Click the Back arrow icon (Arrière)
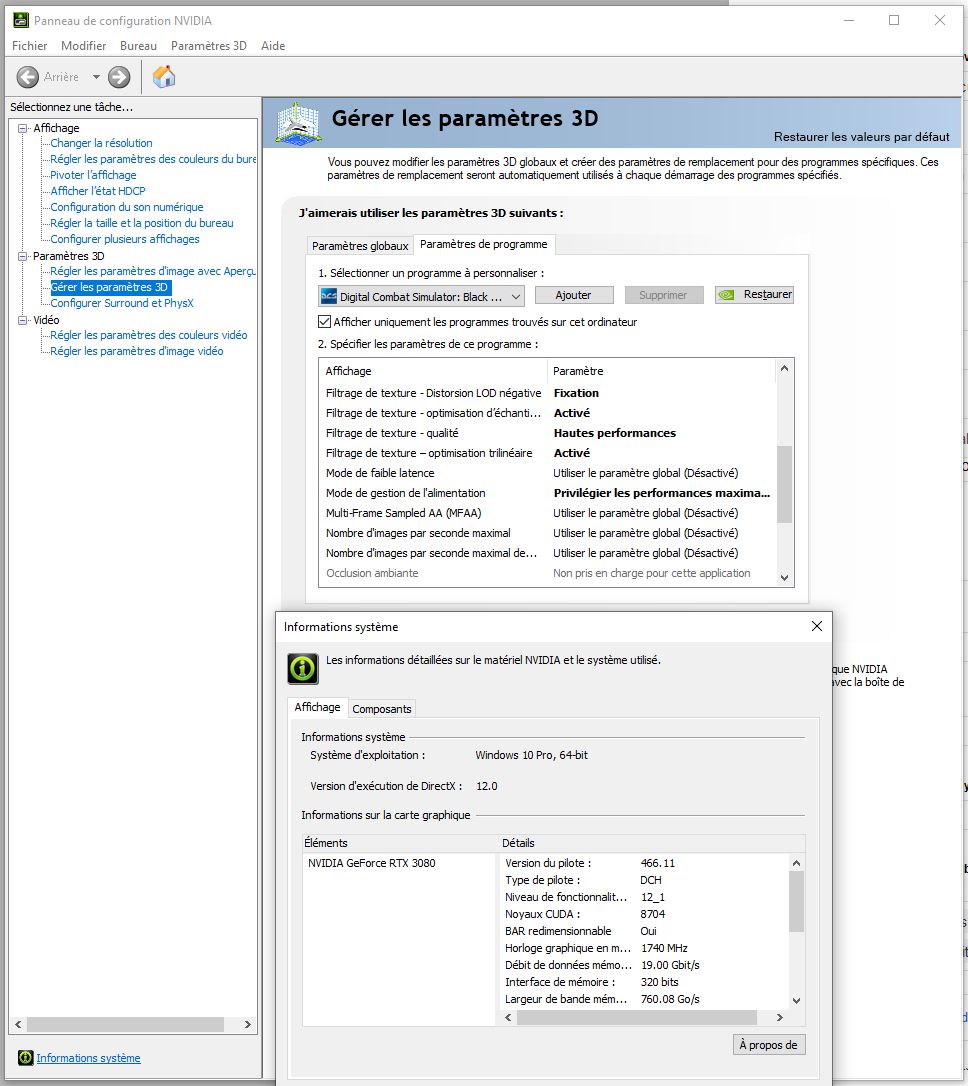The image size is (968, 1086). [x=27, y=77]
